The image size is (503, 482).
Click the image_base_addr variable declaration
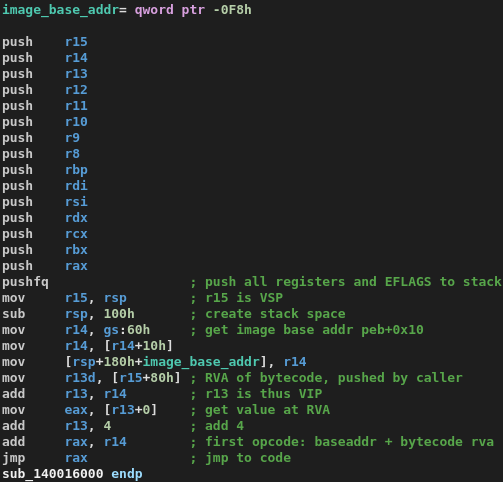pyautogui.click(x=127, y=10)
